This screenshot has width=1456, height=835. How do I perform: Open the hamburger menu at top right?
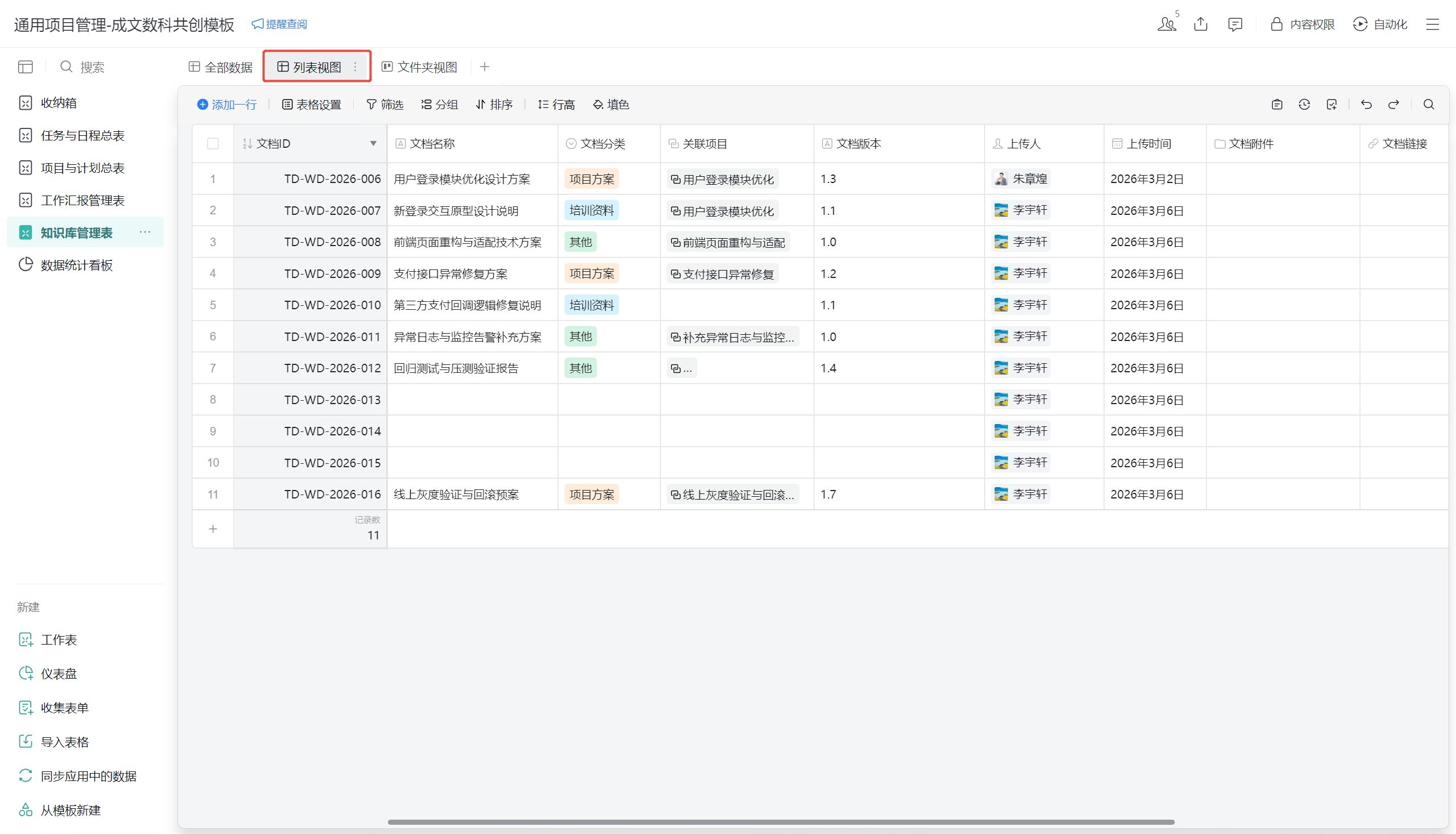click(1433, 24)
